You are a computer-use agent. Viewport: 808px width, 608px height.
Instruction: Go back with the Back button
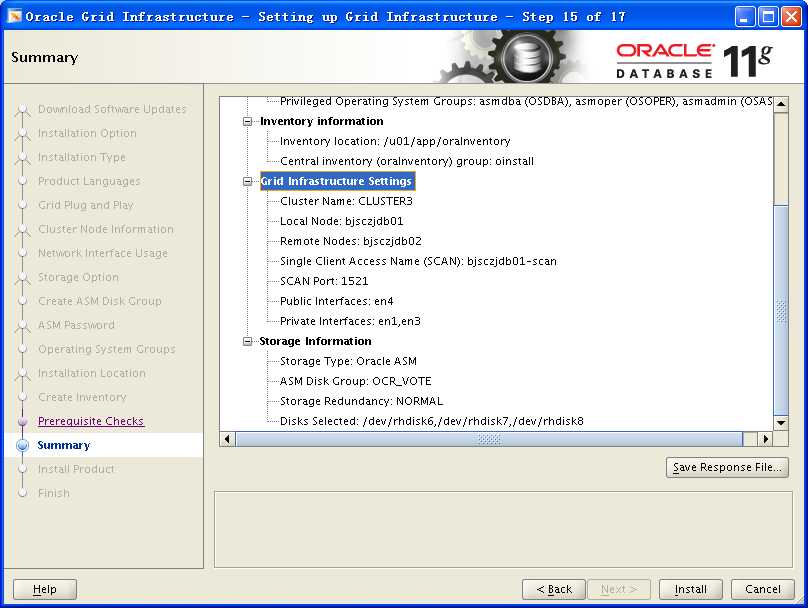pyautogui.click(x=554, y=589)
